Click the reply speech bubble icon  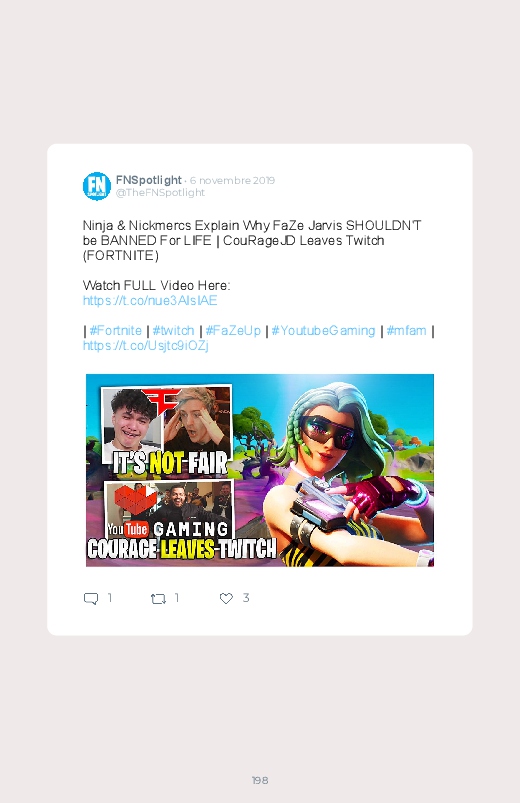pyautogui.click(x=91, y=598)
